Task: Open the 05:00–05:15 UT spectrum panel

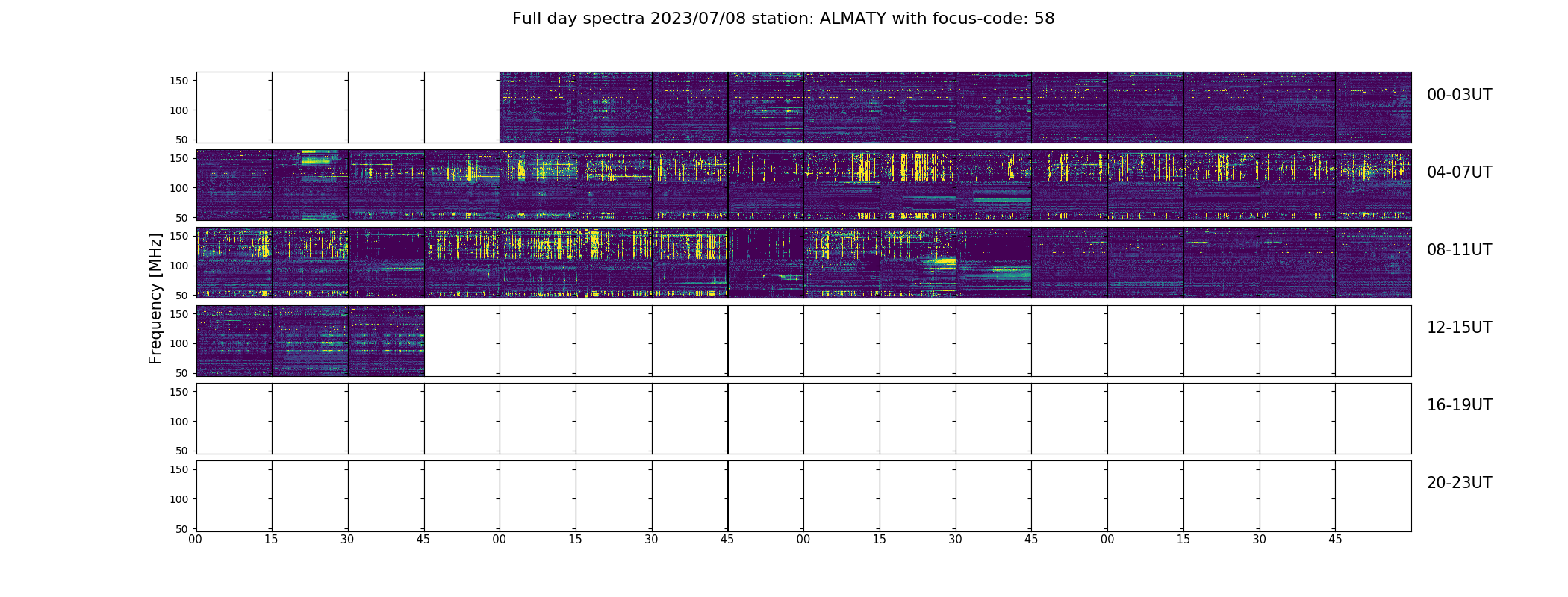Action: [538, 185]
